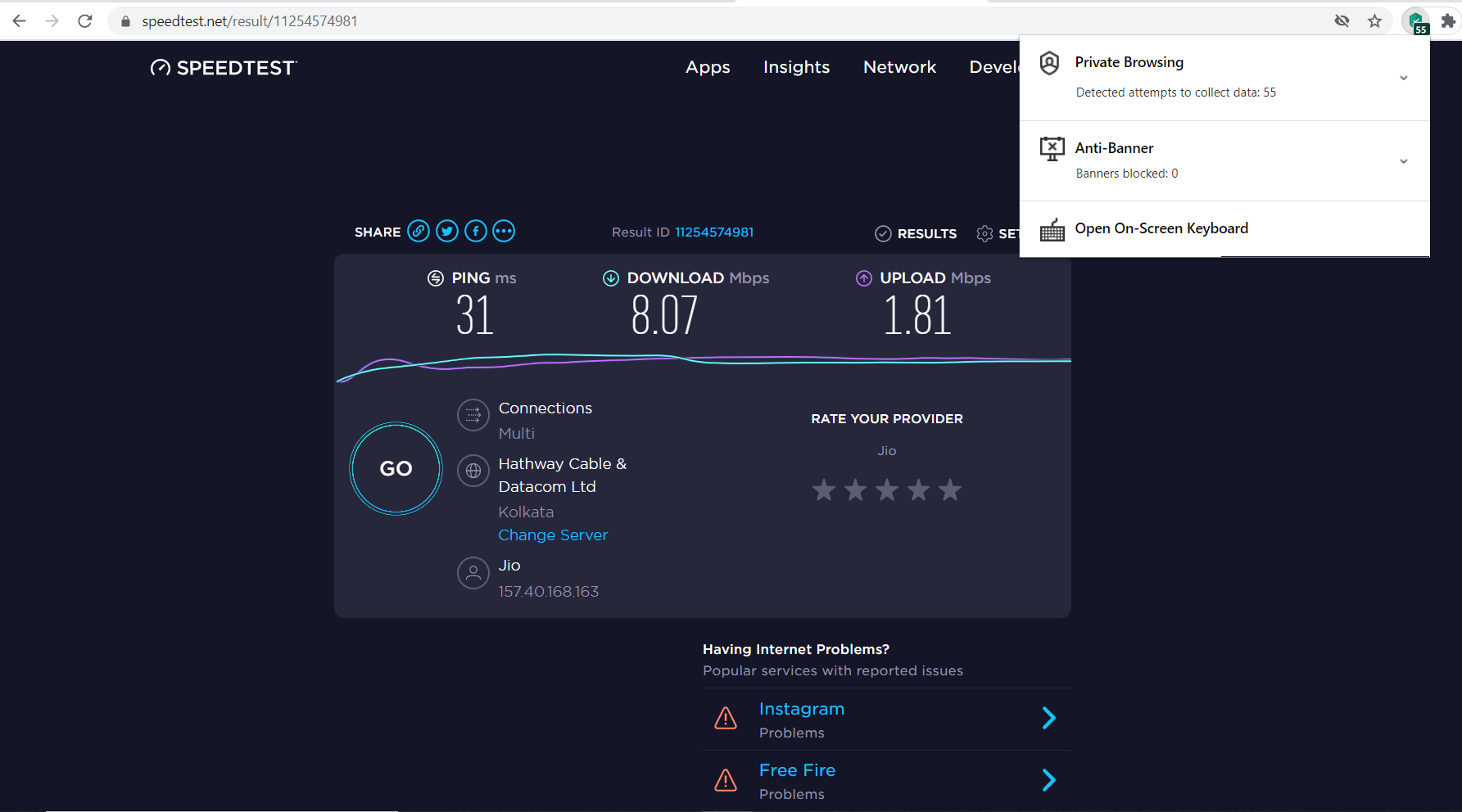Click the Settings gear icon
Image resolution: width=1462 pixels, height=812 pixels.
pos(984,234)
